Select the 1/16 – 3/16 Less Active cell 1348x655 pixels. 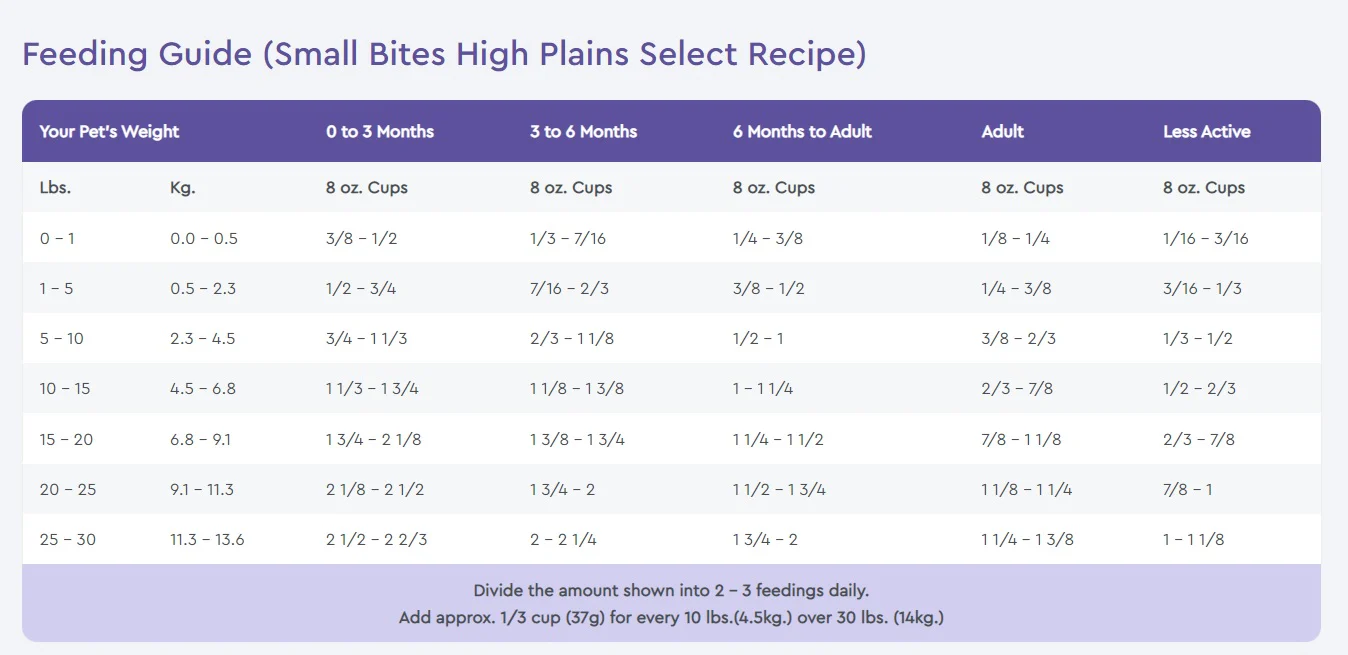(1206, 239)
